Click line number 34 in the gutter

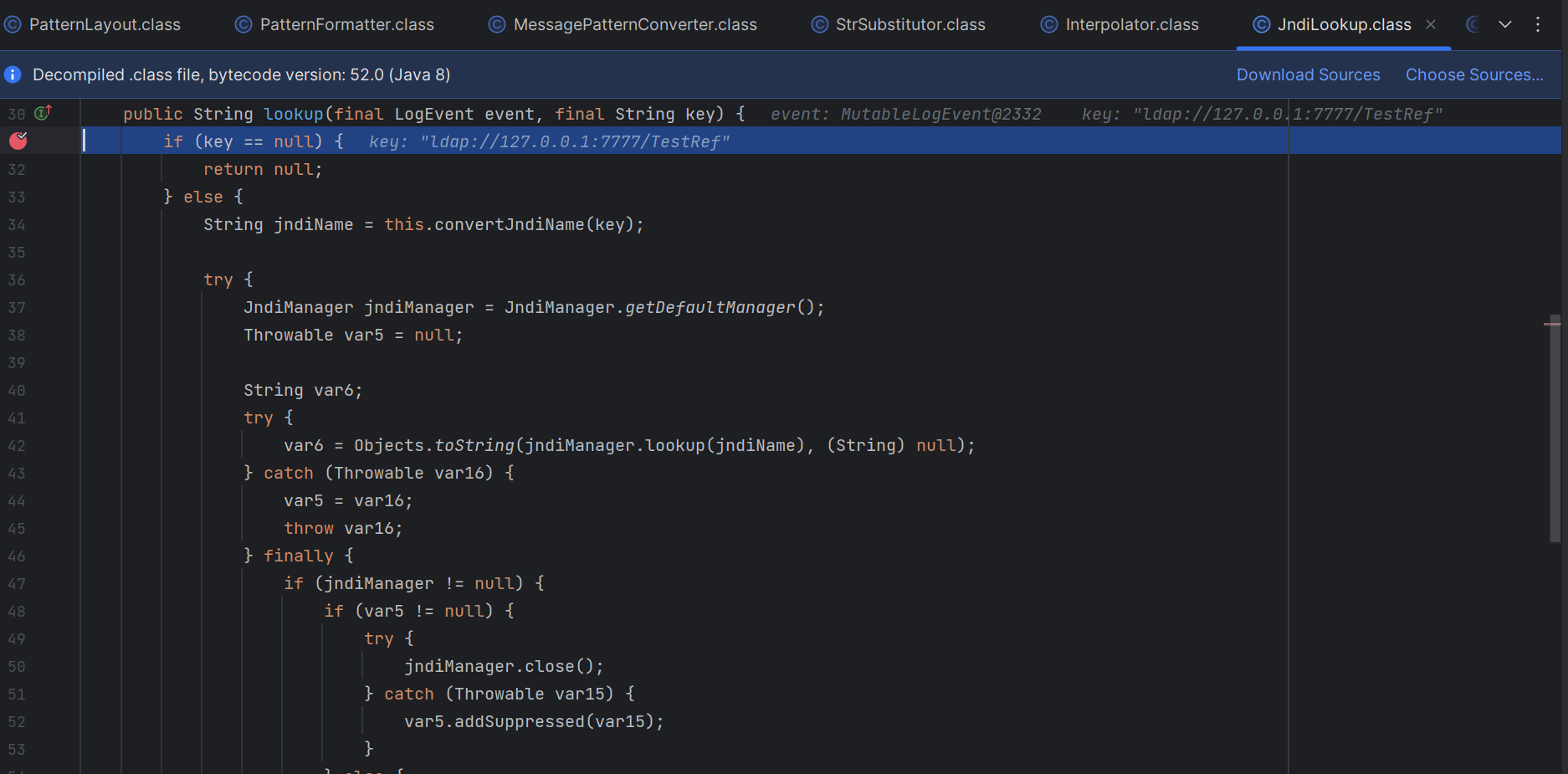click(x=17, y=224)
